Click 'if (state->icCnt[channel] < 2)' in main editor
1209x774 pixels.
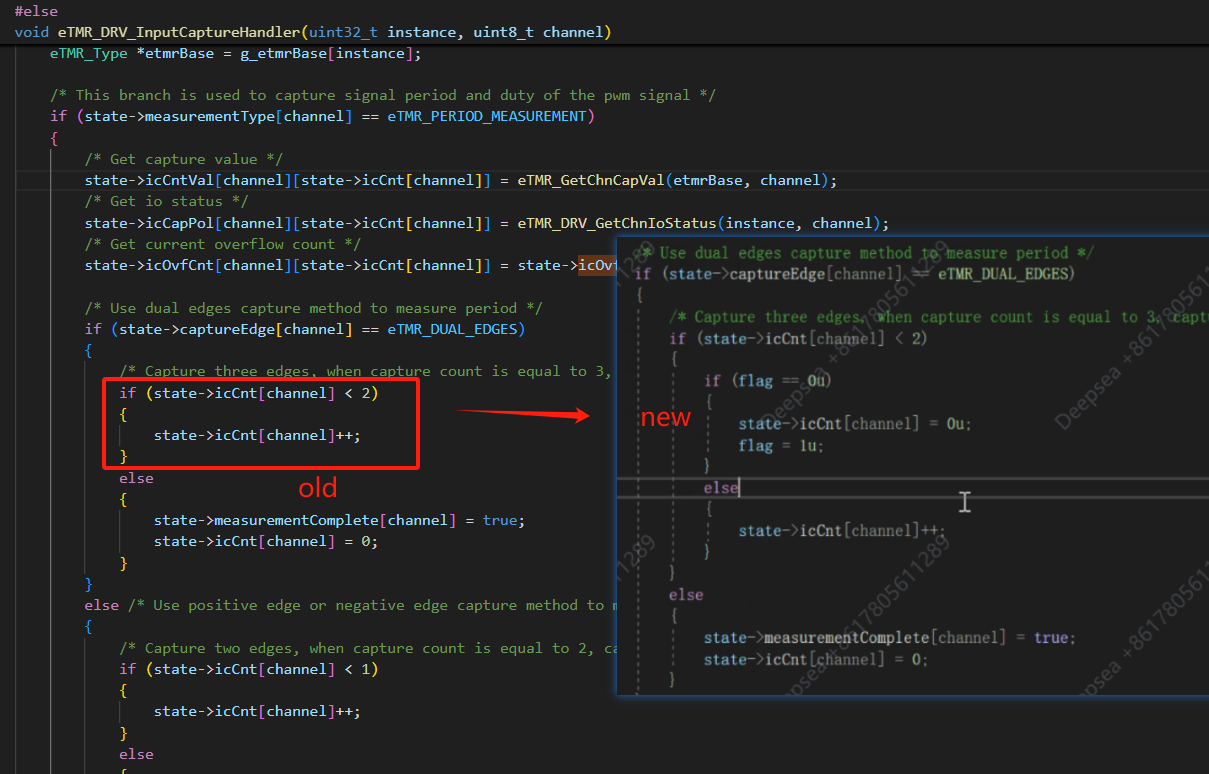[x=249, y=393]
